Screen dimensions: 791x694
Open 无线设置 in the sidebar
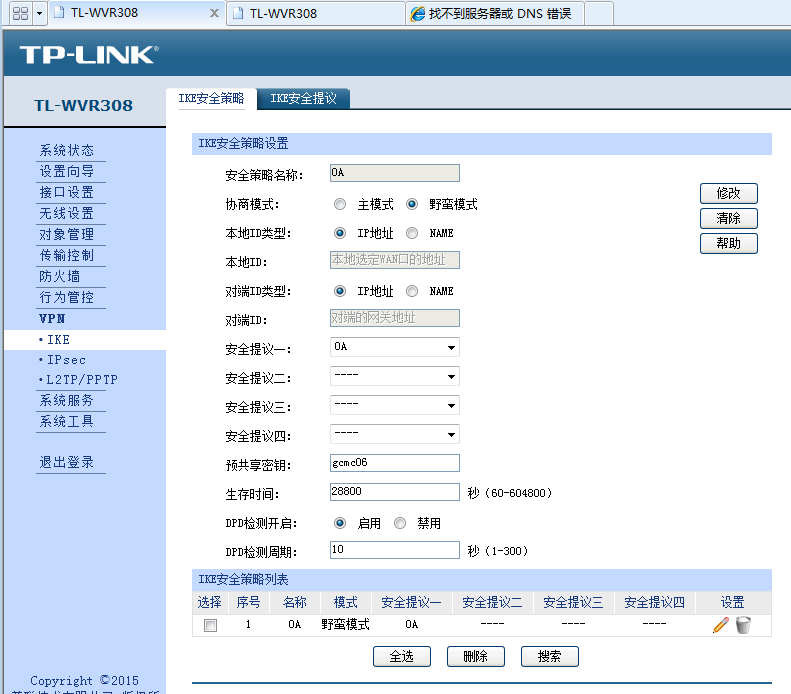coord(67,213)
